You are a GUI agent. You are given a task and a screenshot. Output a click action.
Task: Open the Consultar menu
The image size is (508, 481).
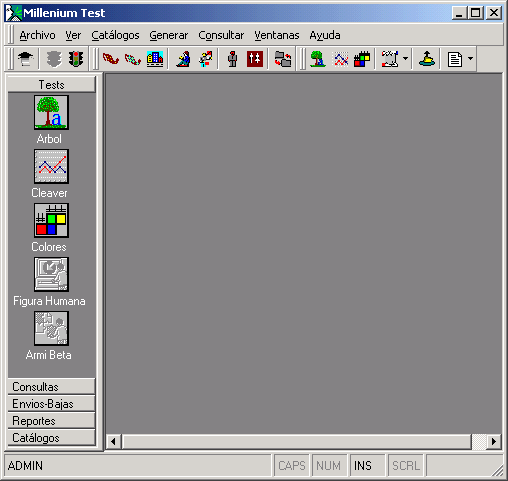(221, 35)
